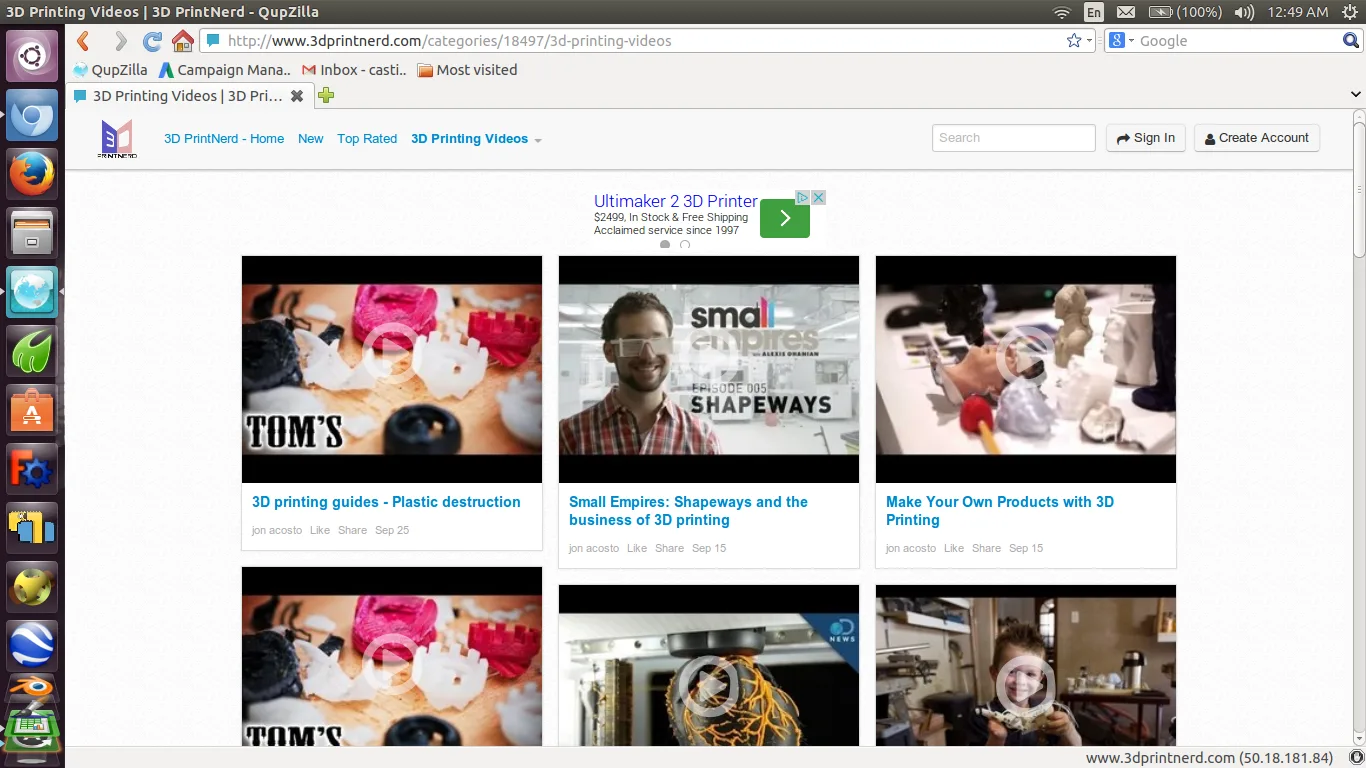
Task: Open Google Earth from the launcher
Action: point(32,645)
